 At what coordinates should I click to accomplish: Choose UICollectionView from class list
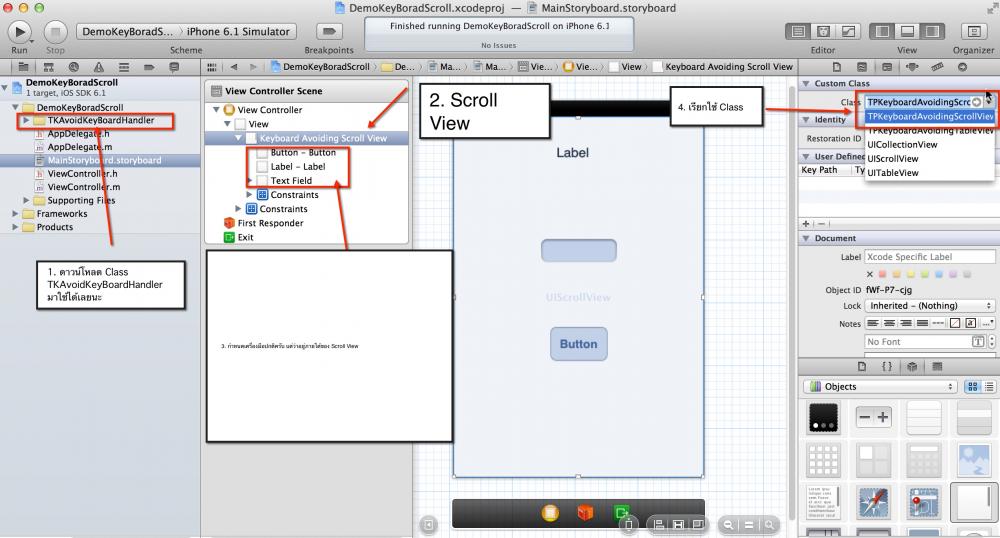(902, 145)
